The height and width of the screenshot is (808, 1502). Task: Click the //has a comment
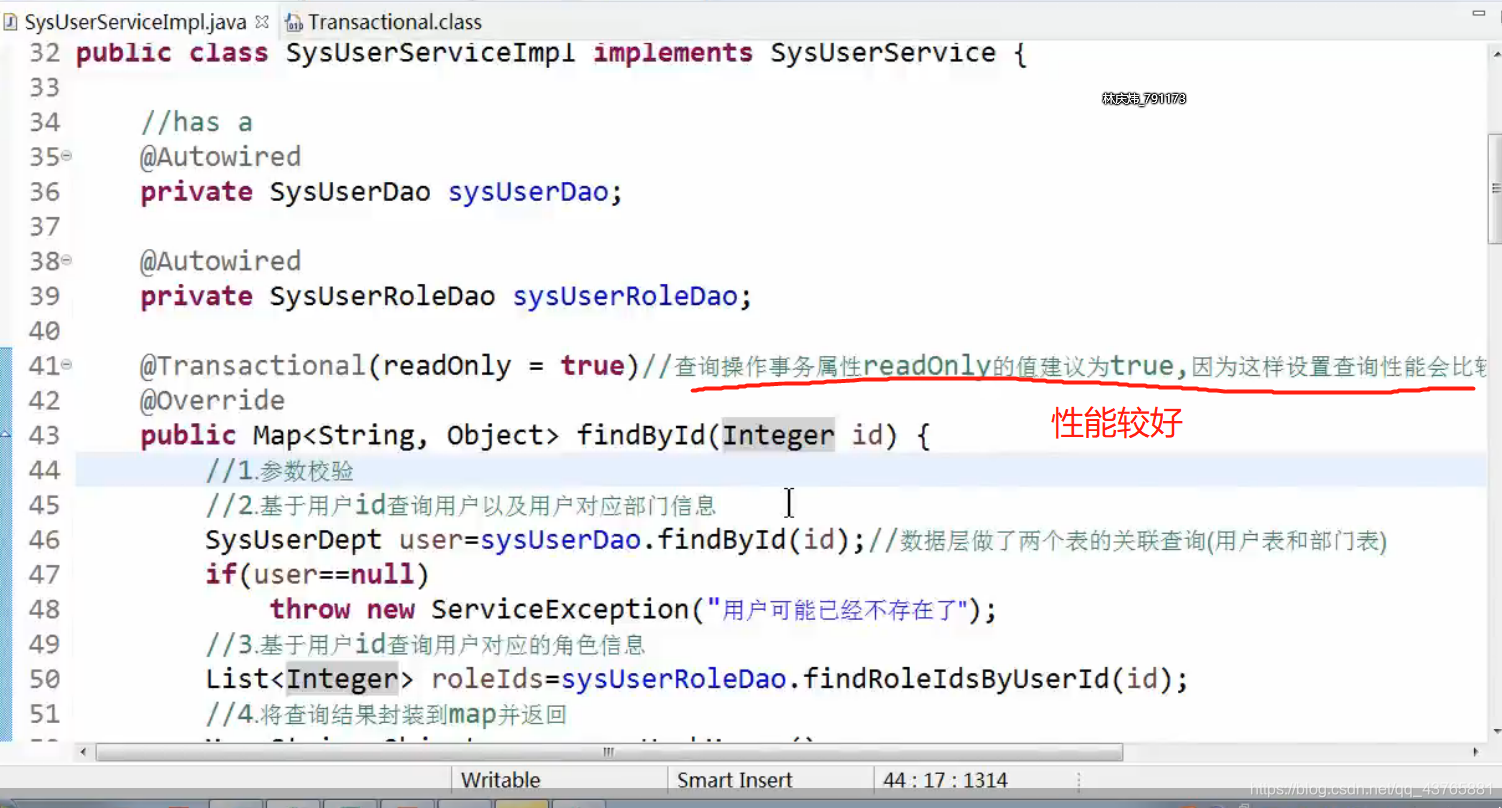pos(197,122)
